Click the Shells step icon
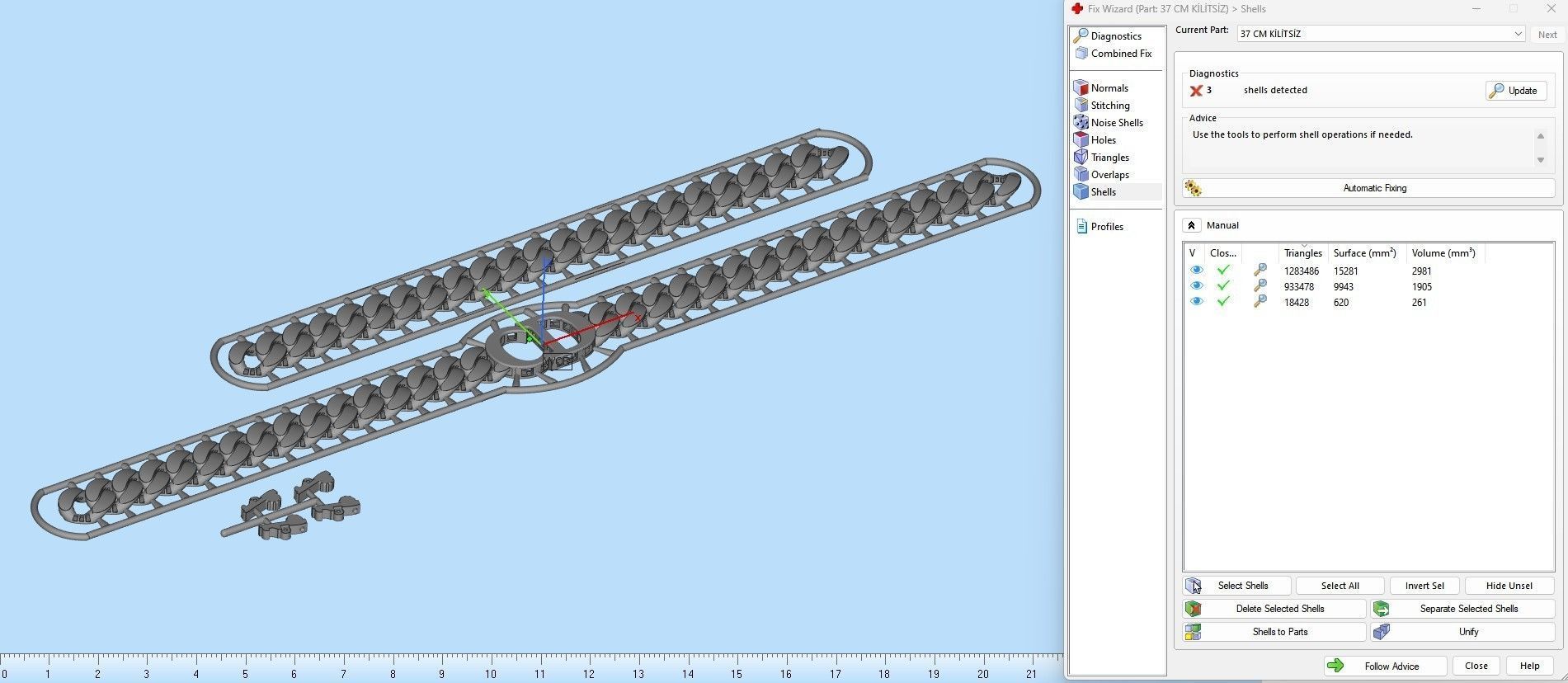 (1081, 192)
